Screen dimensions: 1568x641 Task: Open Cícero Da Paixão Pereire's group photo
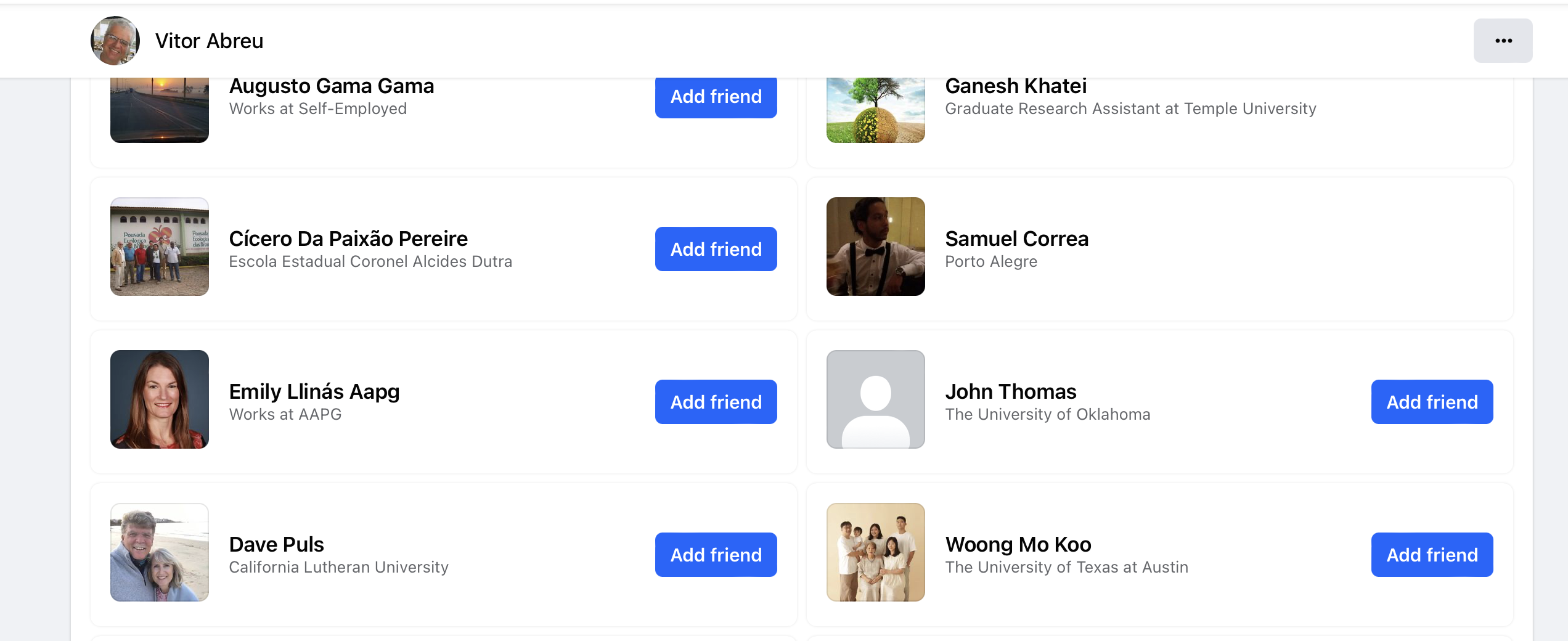click(x=160, y=247)
